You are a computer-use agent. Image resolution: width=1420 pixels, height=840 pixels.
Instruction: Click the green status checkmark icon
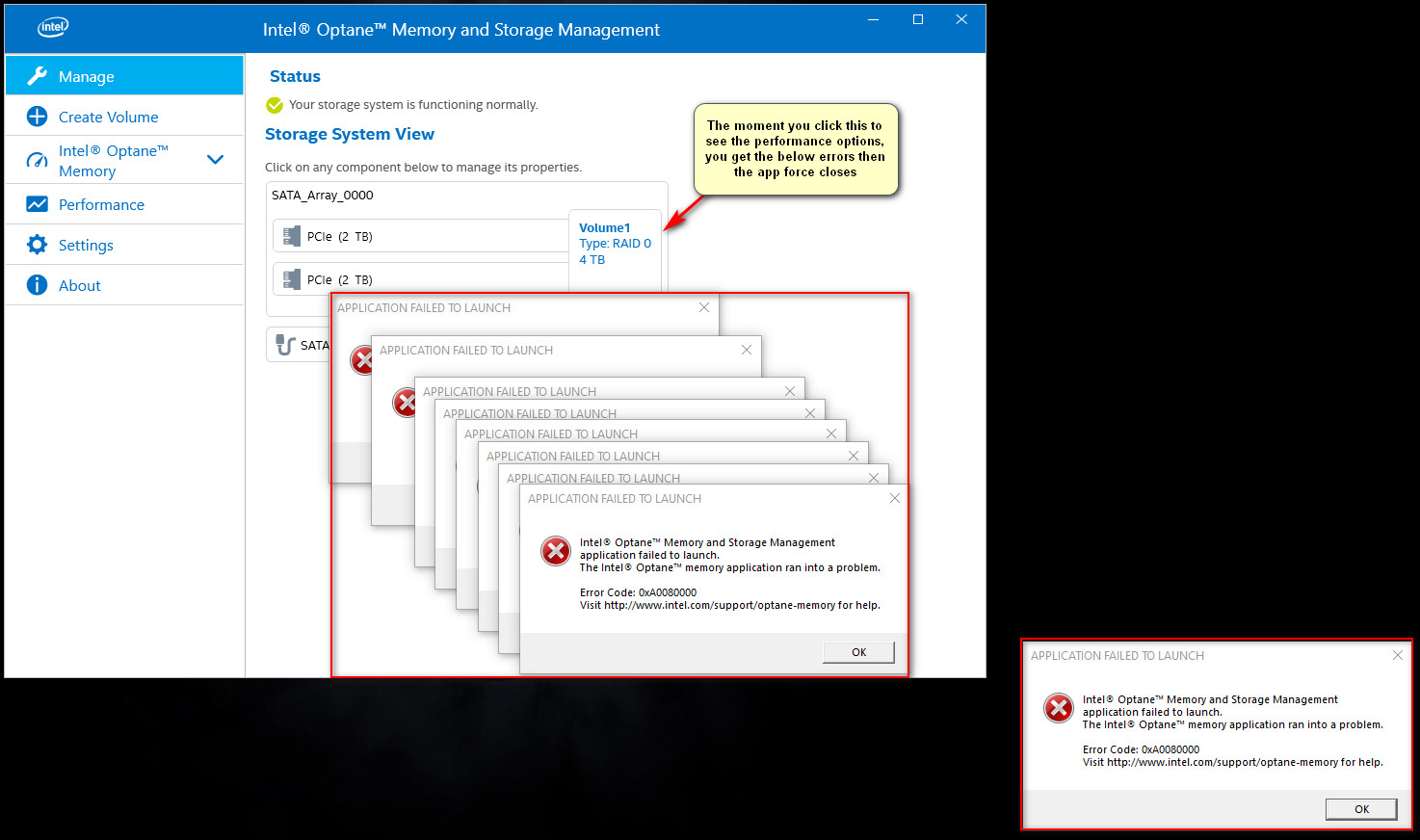pos(275,105)
